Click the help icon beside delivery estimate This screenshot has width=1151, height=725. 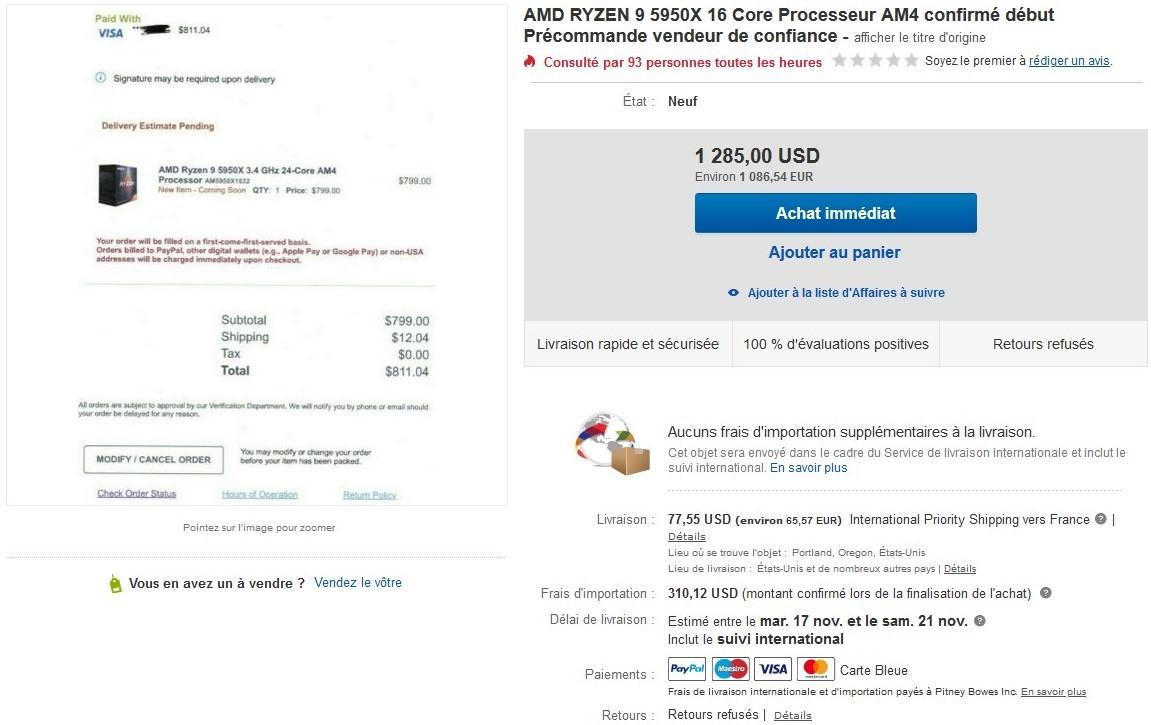pyautogui.click(x=980, y=621)
